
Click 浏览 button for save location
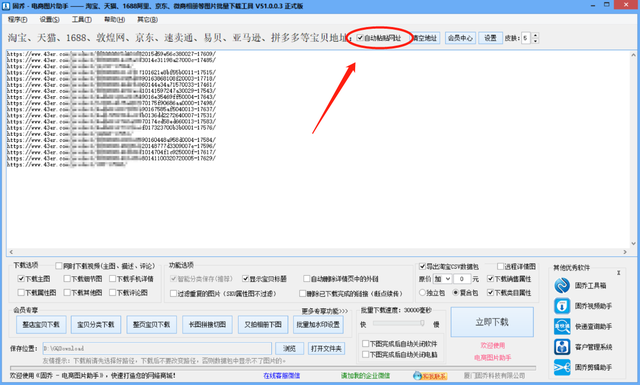click(289, 349)
